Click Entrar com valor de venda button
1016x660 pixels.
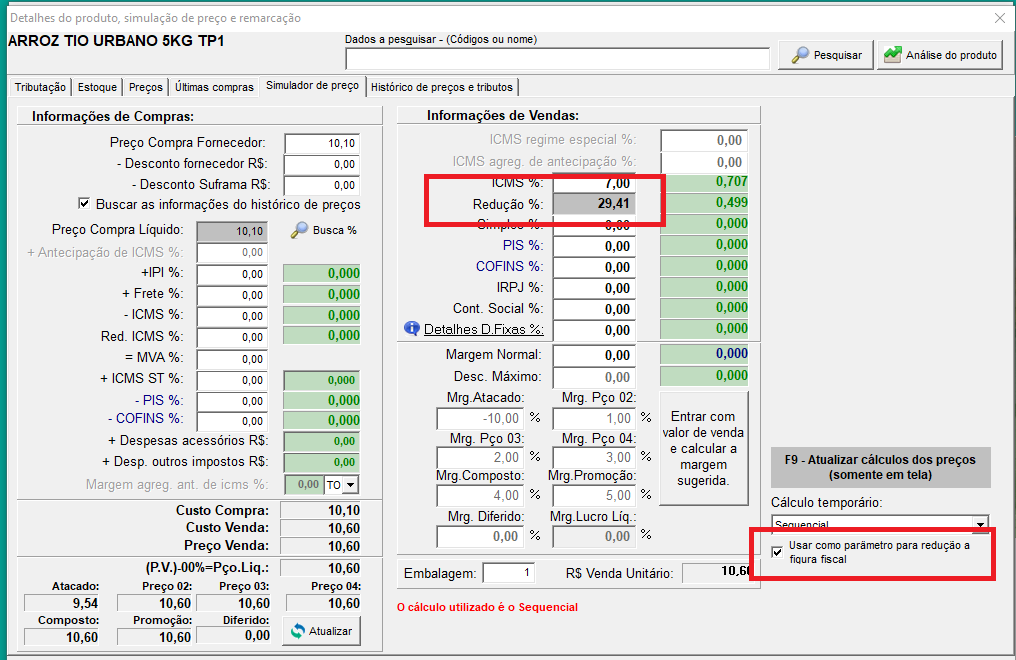pos(702,448)
